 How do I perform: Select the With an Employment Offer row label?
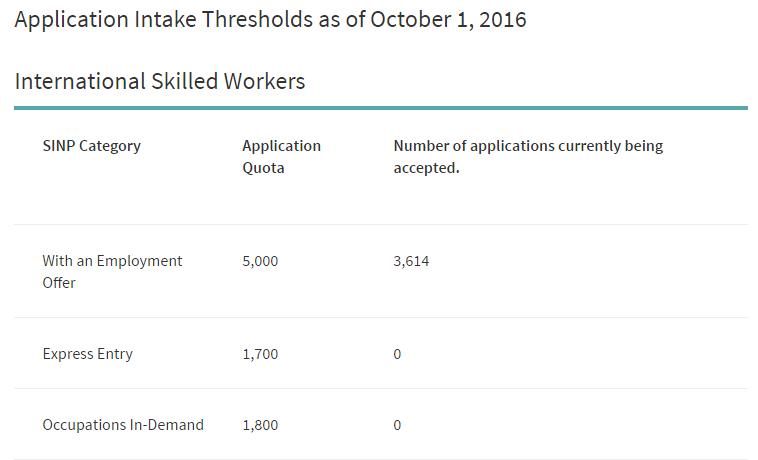(112, 272)
